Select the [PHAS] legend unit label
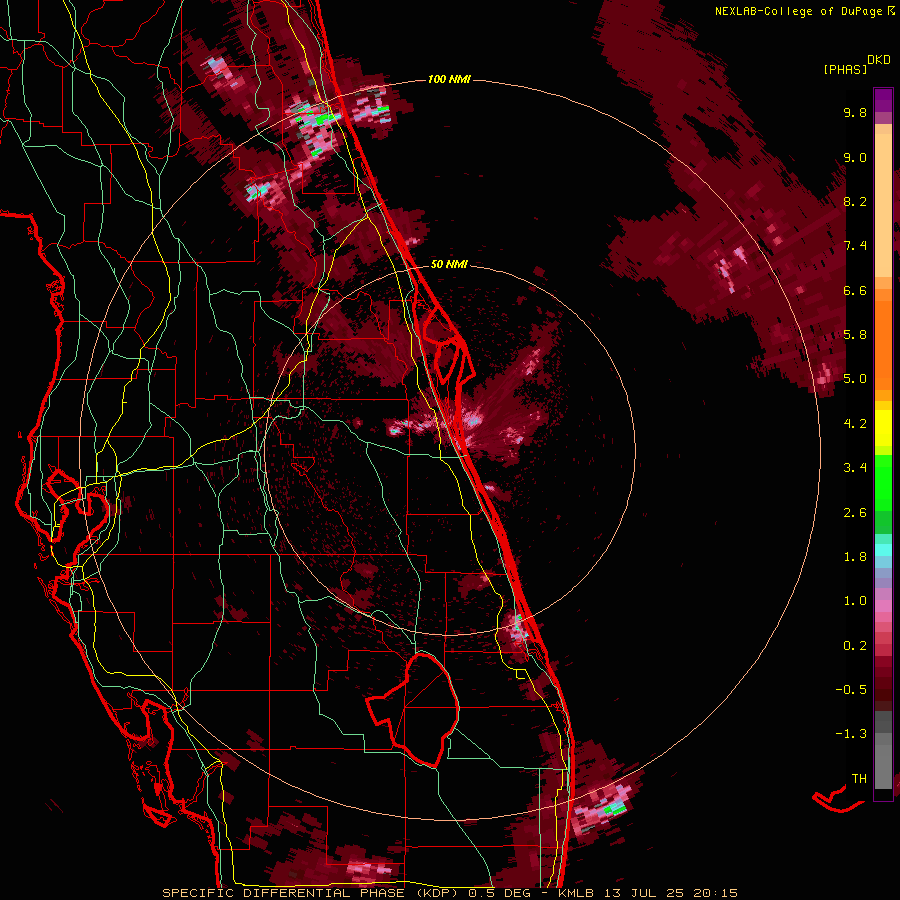The image size is (900, 900). 845,69
